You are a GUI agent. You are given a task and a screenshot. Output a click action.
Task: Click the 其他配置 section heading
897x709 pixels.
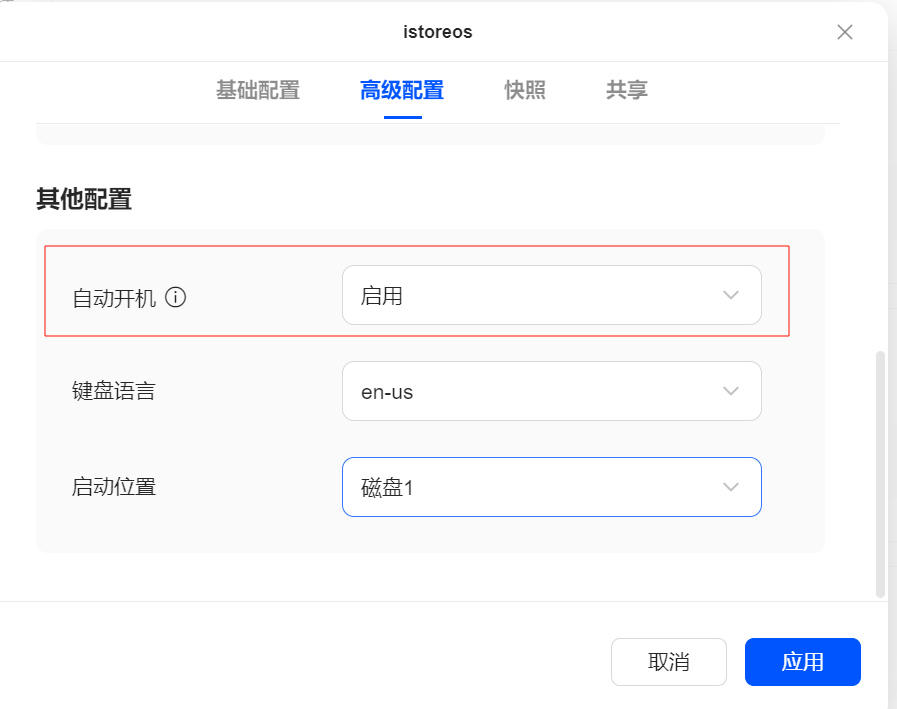[x=84, y=199]
